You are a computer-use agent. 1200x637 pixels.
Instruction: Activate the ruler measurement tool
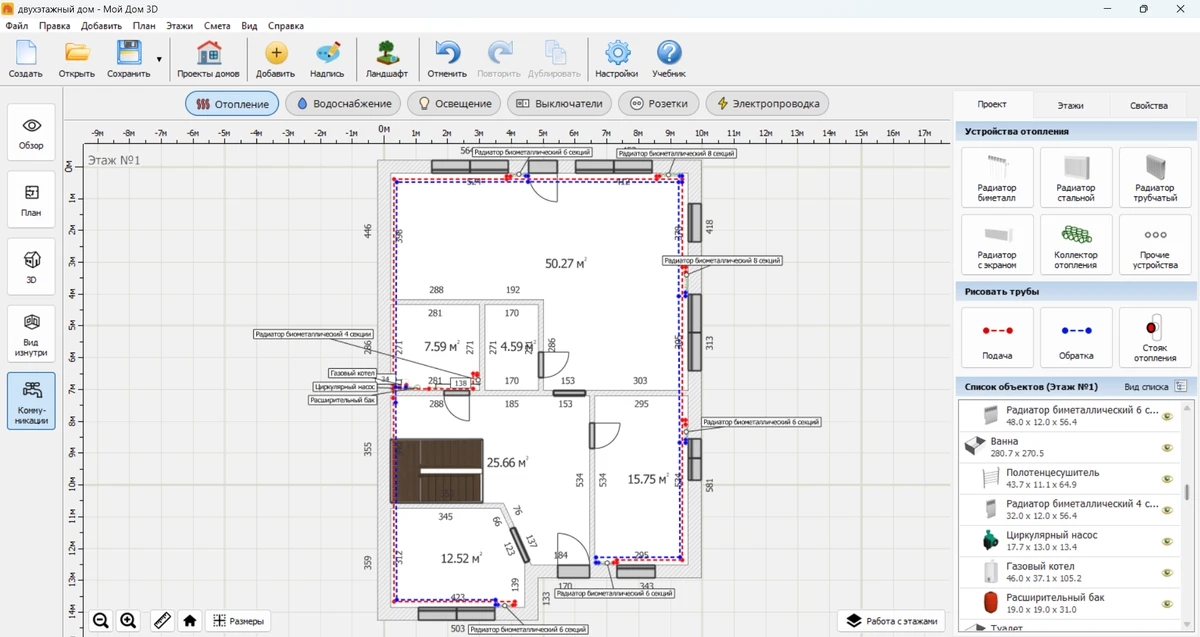coord(162,621)
